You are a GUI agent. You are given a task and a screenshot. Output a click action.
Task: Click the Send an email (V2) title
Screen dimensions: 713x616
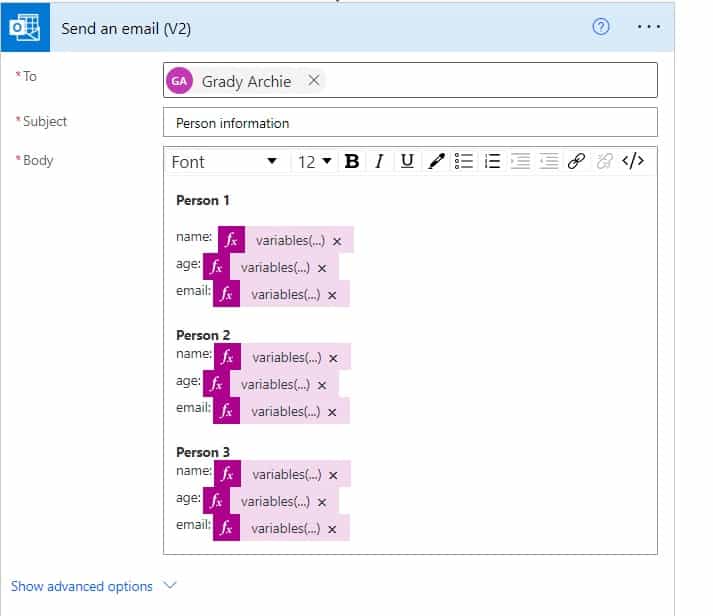point(126,29)
